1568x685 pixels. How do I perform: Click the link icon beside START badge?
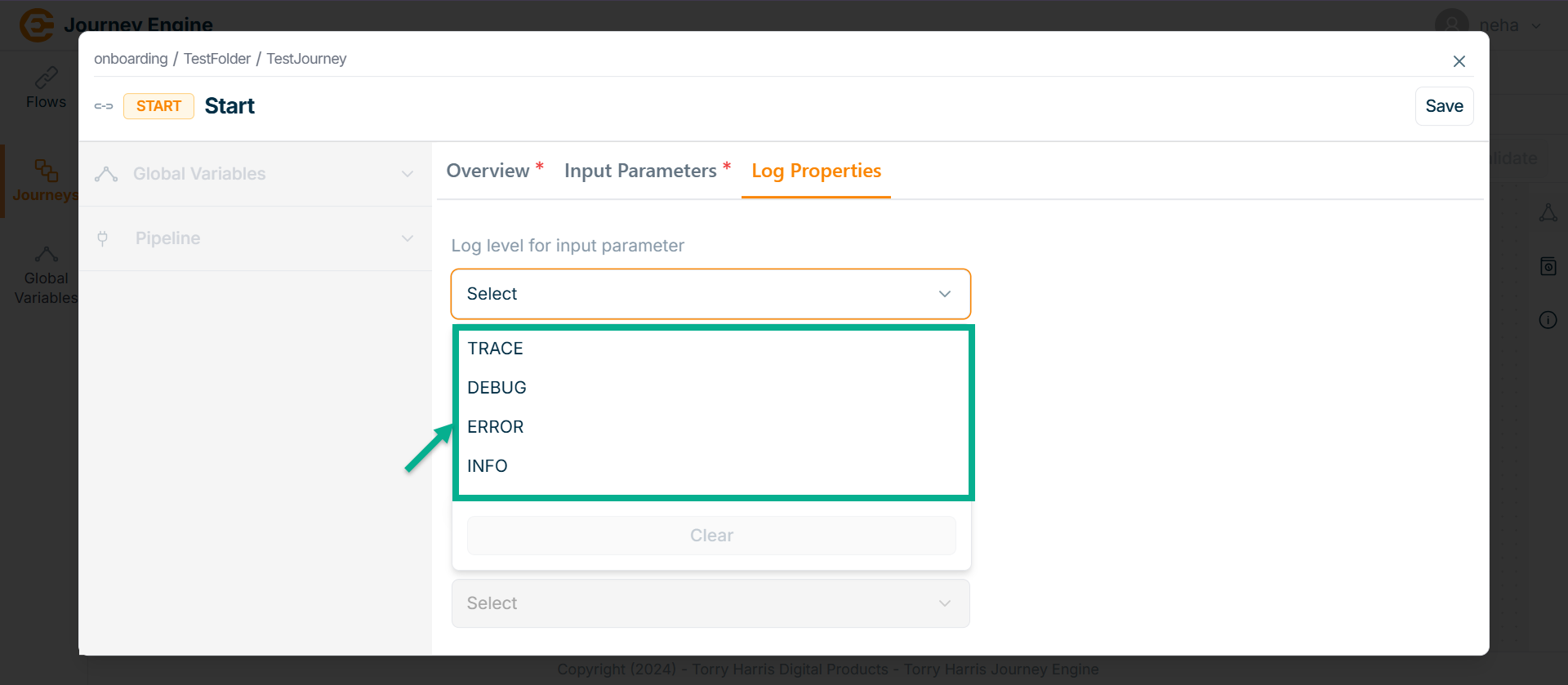104,106
